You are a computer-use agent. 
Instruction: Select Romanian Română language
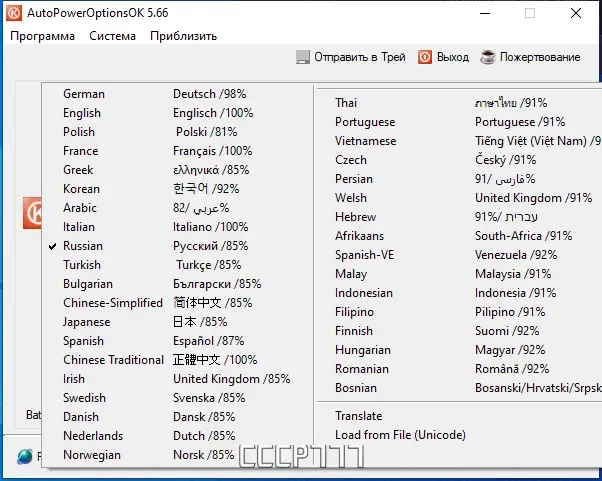(459, 369)
